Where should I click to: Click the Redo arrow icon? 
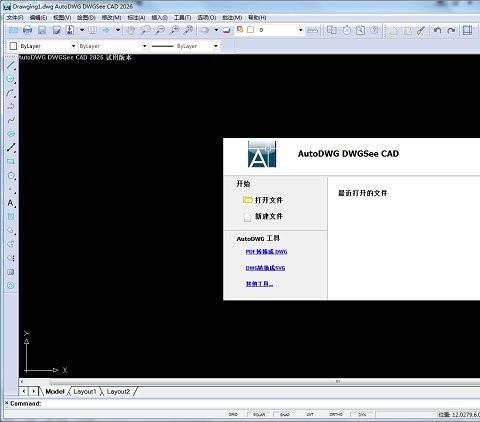(451, 30)
